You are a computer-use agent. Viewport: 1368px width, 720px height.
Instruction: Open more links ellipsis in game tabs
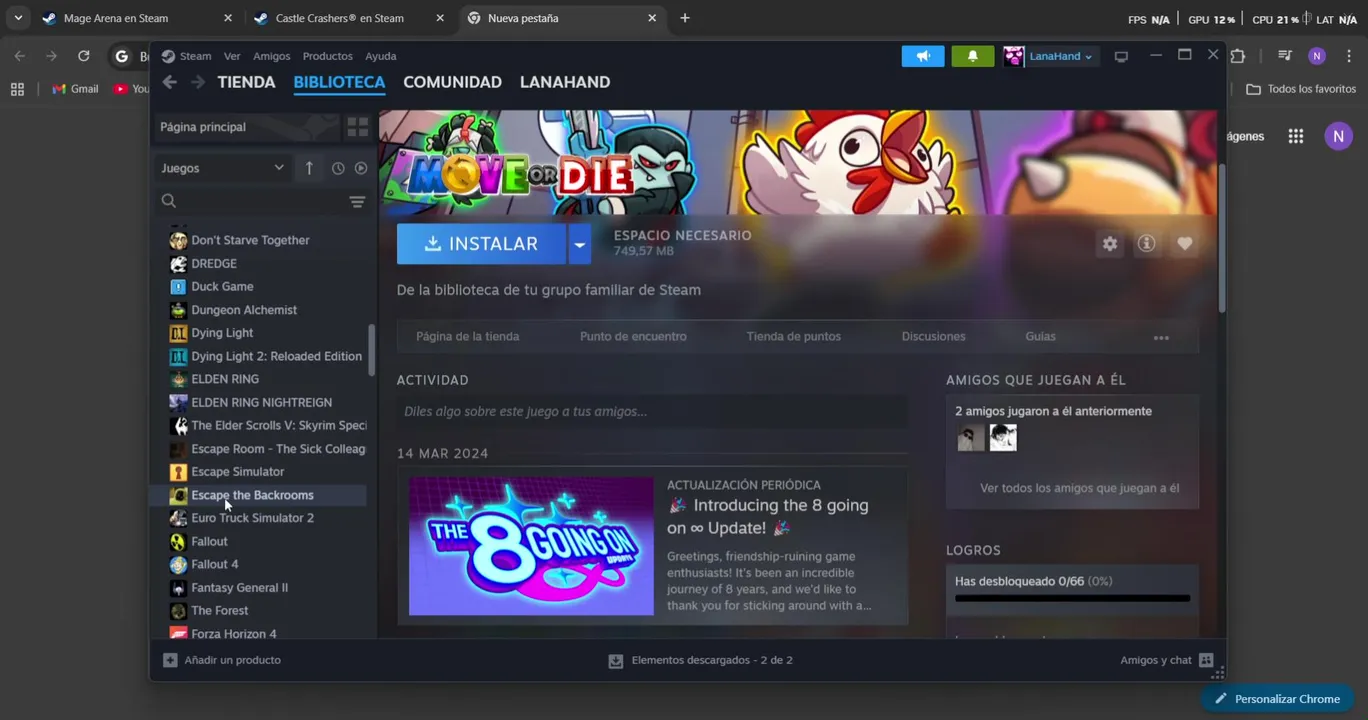[1161, 338]
